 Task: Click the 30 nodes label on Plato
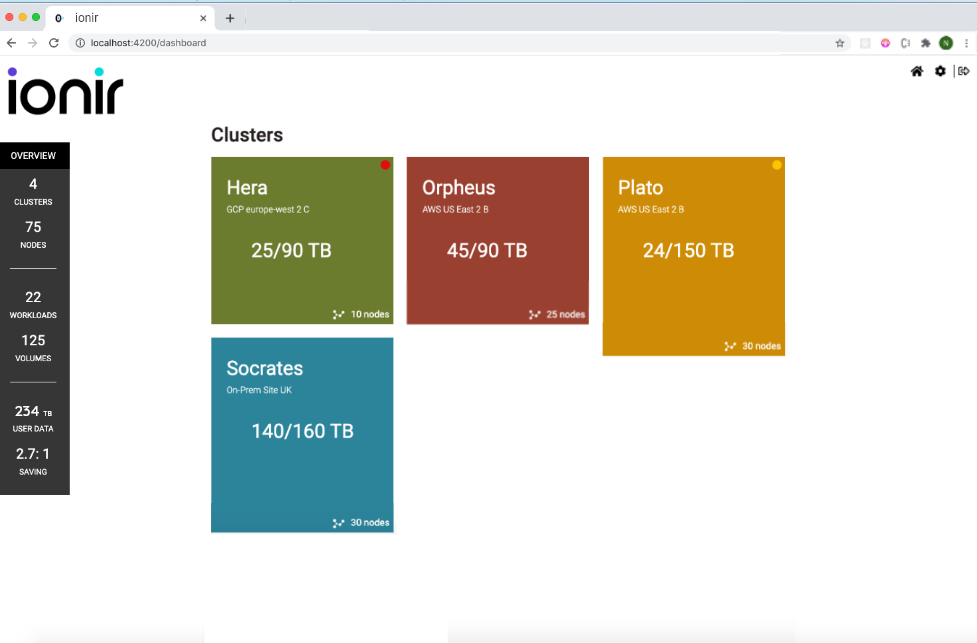[761, 346]
